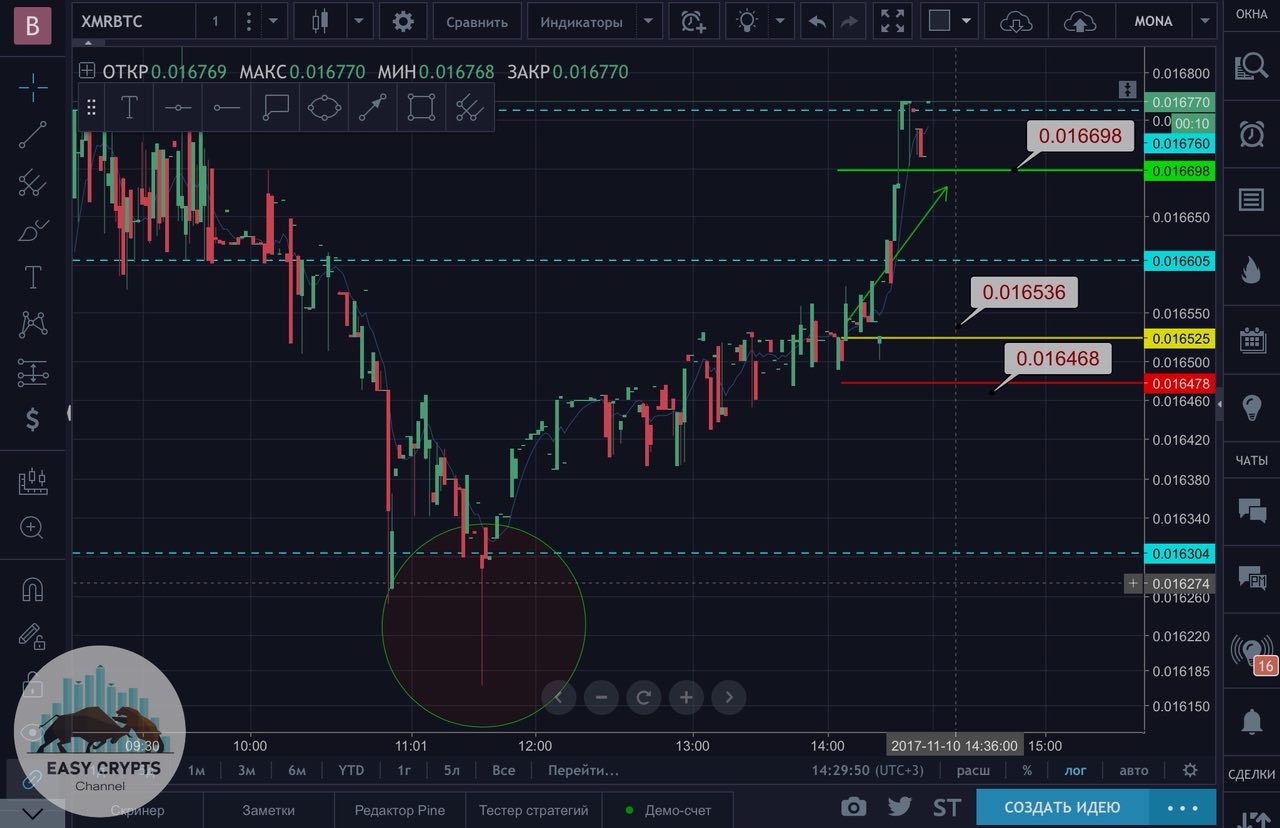The width and height of the screenshot is (1280, 828).
Task: Share chart on Twitter
Action: click(x=899, y=807)
